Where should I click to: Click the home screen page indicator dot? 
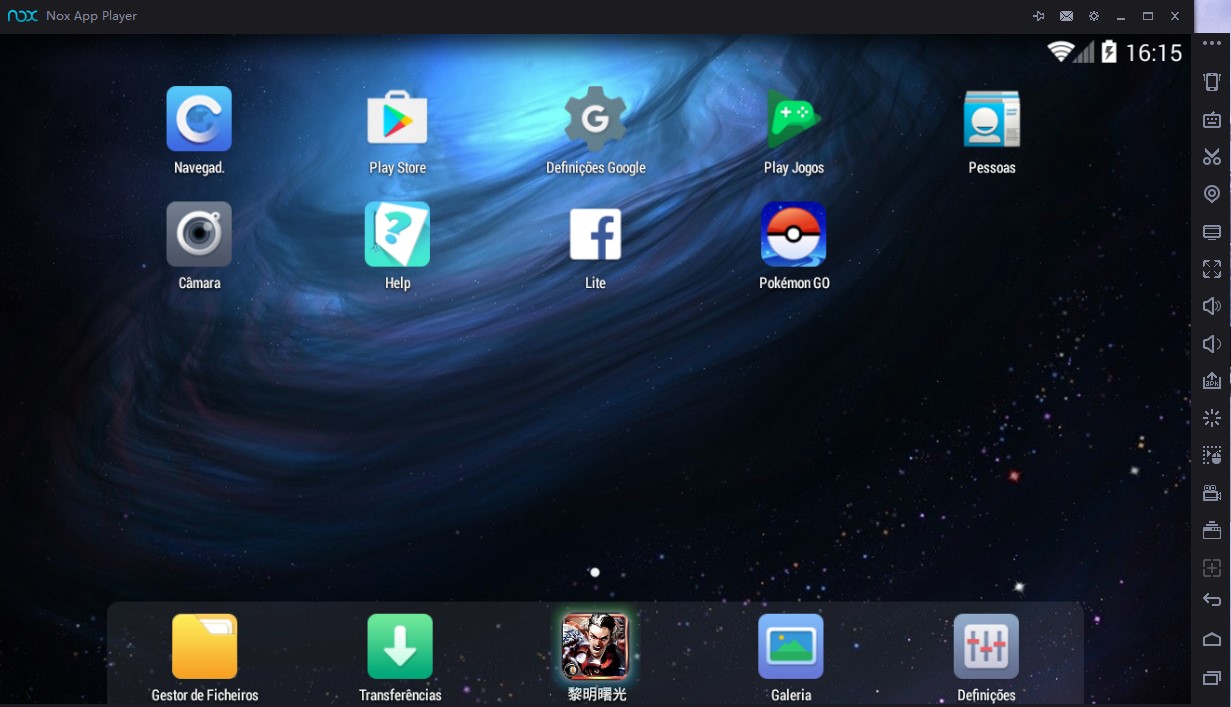tap(595, 573)
